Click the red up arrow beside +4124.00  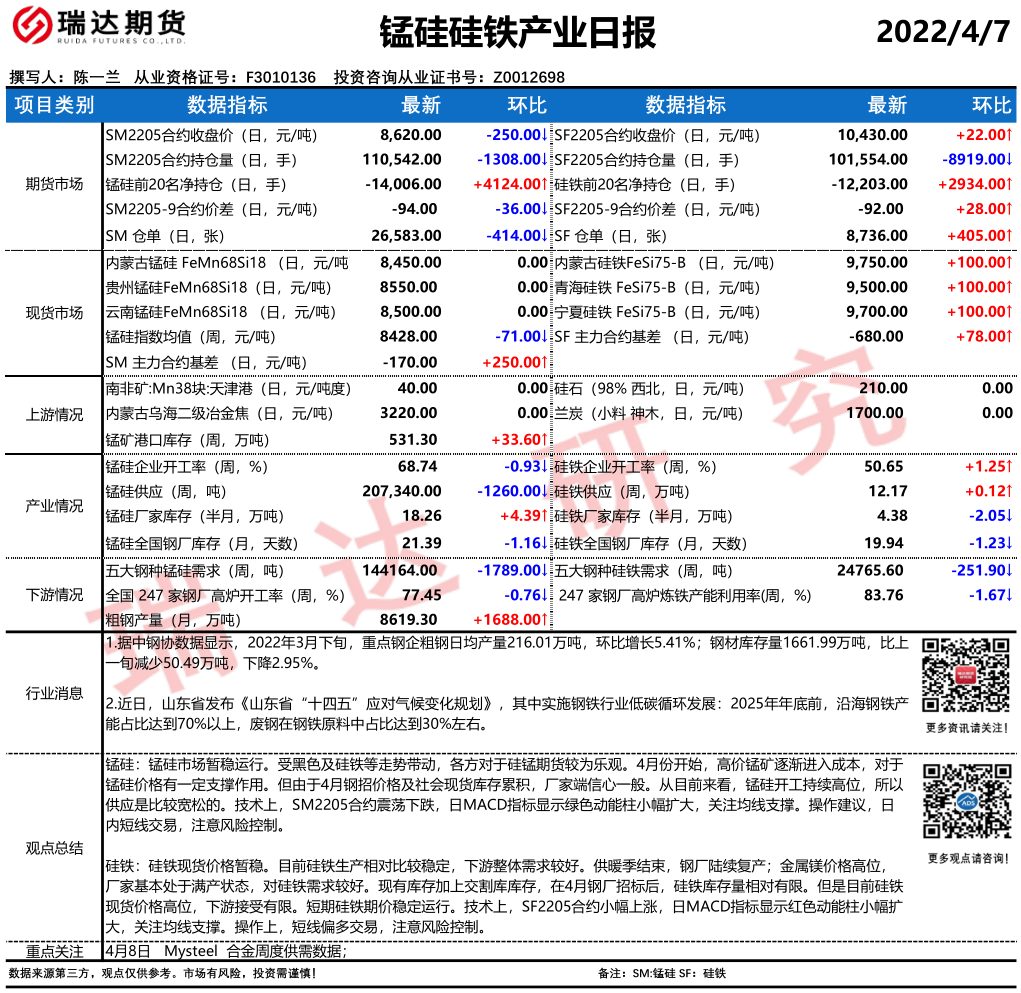pos(546,185)
